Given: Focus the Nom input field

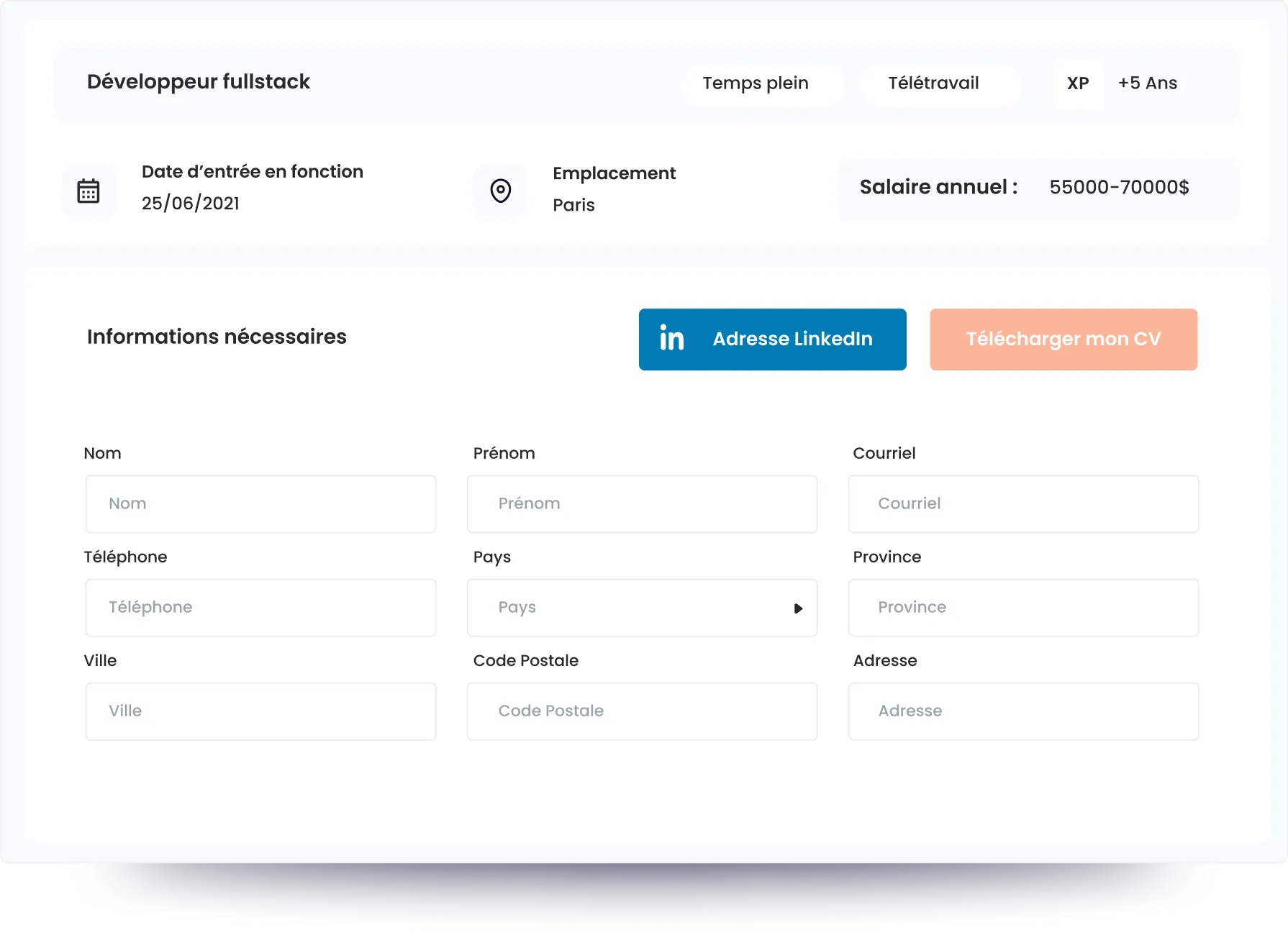Looking at the screenshot, I should [x=260, y=504].
